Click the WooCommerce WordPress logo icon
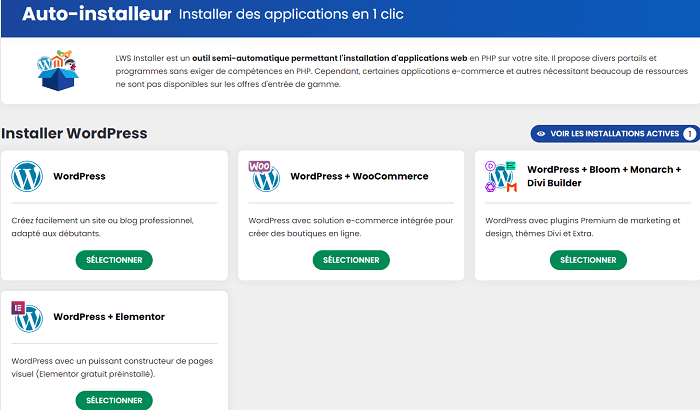Screen dimensions: 700x410 point(264,176)
